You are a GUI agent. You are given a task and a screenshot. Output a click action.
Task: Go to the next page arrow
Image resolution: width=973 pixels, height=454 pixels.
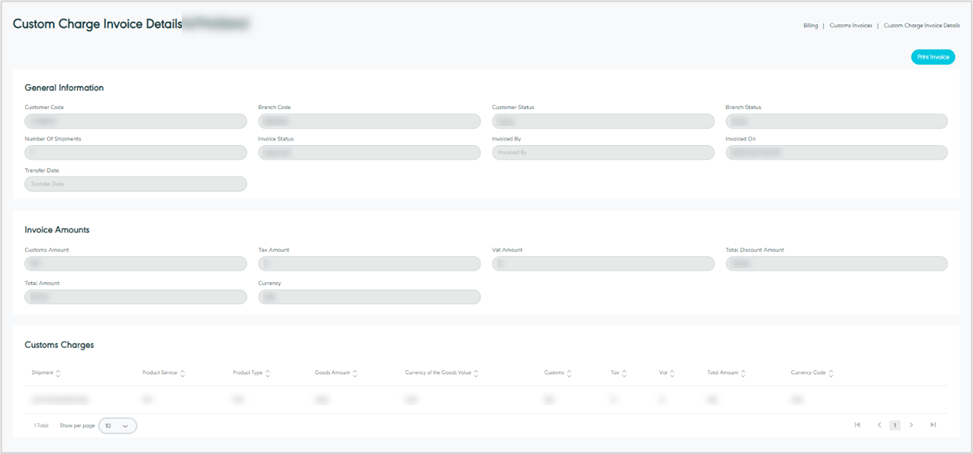click(x=911, y=425)
